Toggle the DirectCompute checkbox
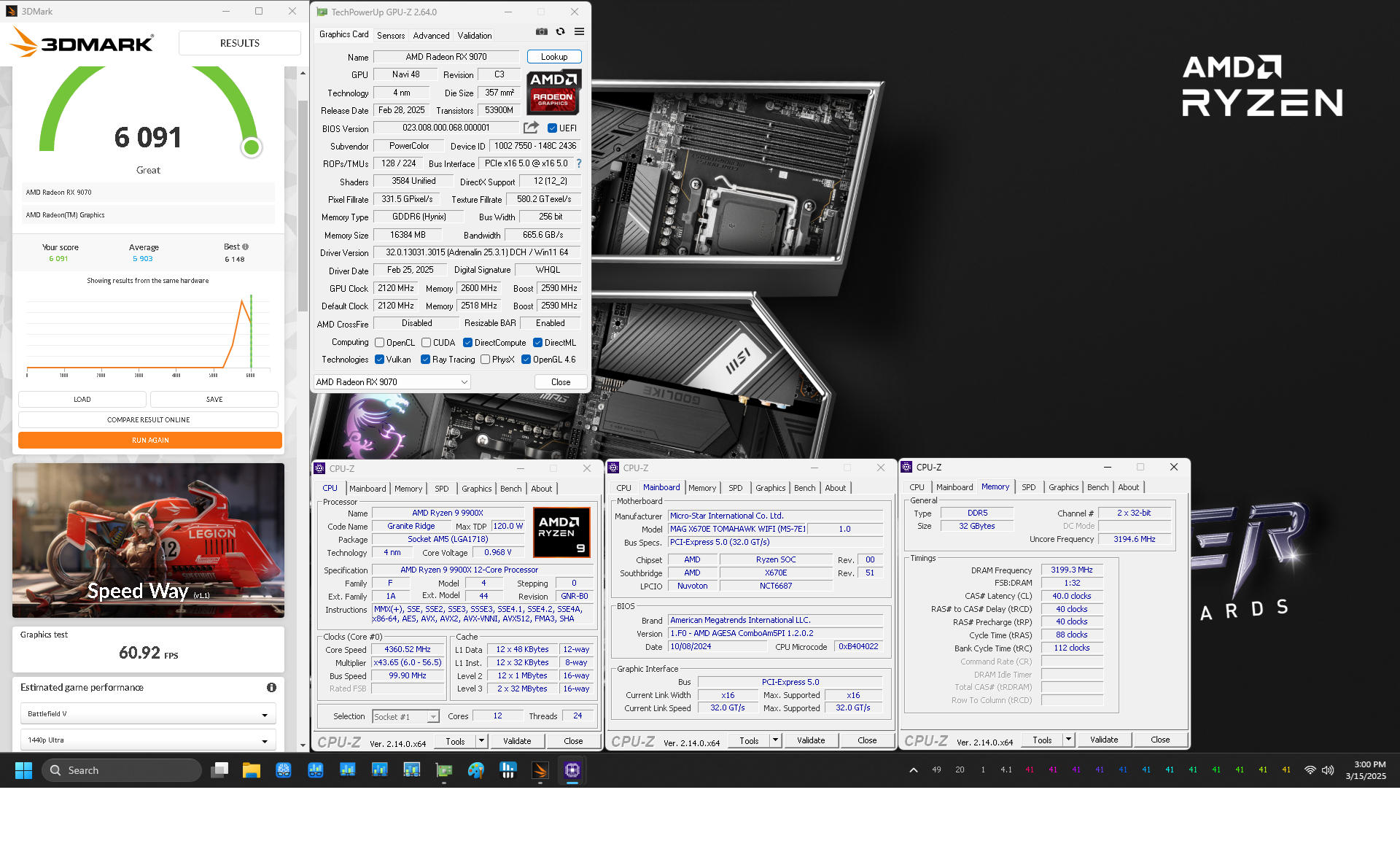This screenshot has height=849, width=1400. click(467, 343)
